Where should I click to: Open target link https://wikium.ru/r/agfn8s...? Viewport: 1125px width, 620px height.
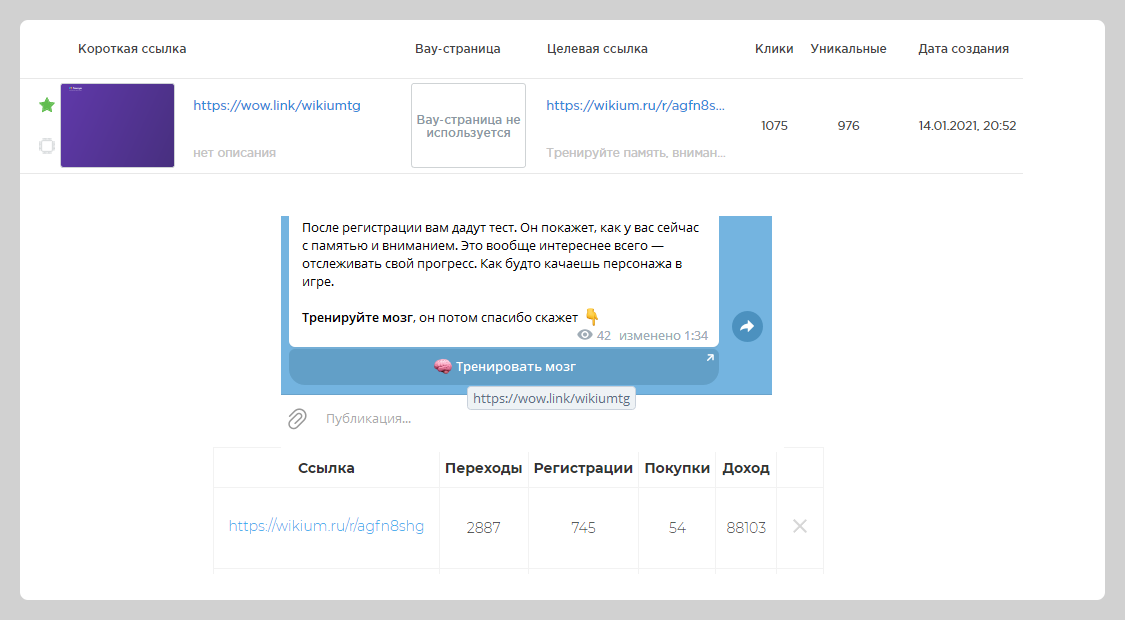636,105
